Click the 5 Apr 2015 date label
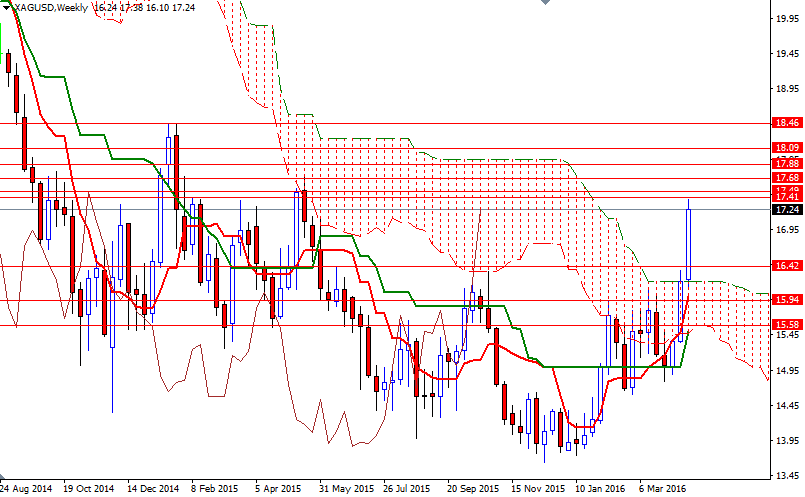Image resolution: width=805 pixels, height=497 pixels. 278,488
